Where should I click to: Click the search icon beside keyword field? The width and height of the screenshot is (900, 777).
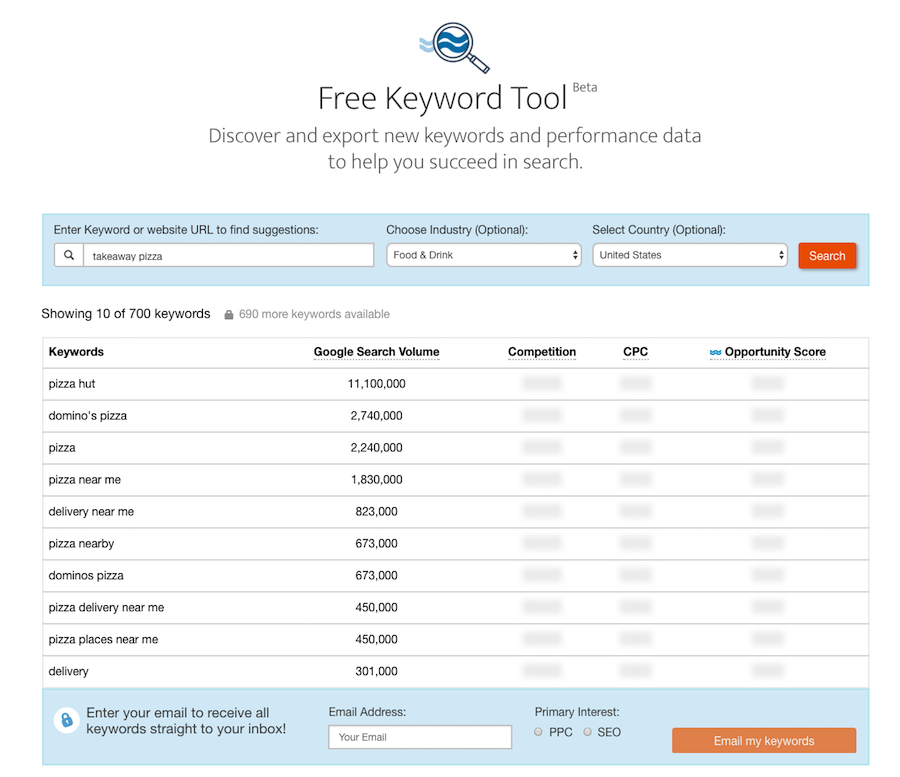point(69,255)
